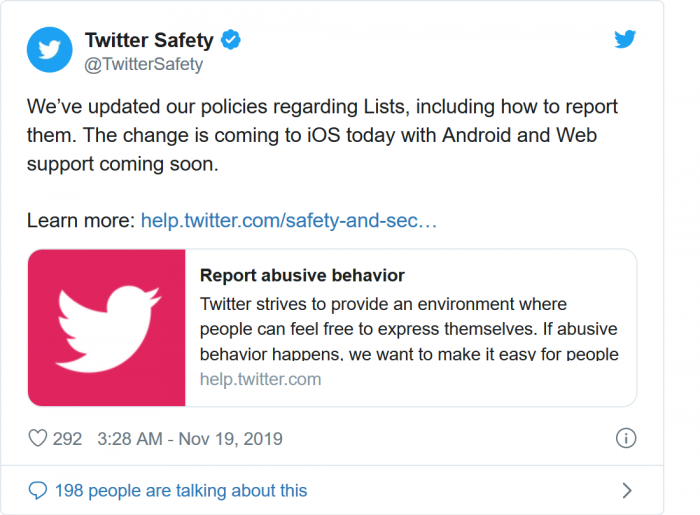Open the help.twitter.com/safety-and-sec… link

click(x=289, y=220)
